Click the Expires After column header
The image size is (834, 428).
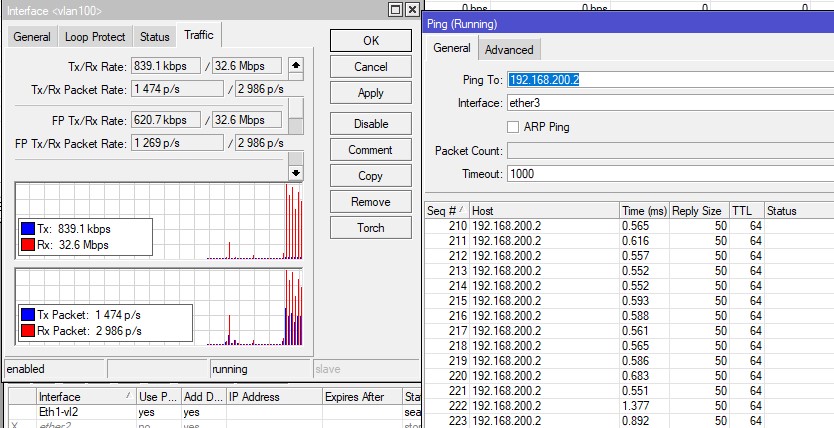click(362, 397)
